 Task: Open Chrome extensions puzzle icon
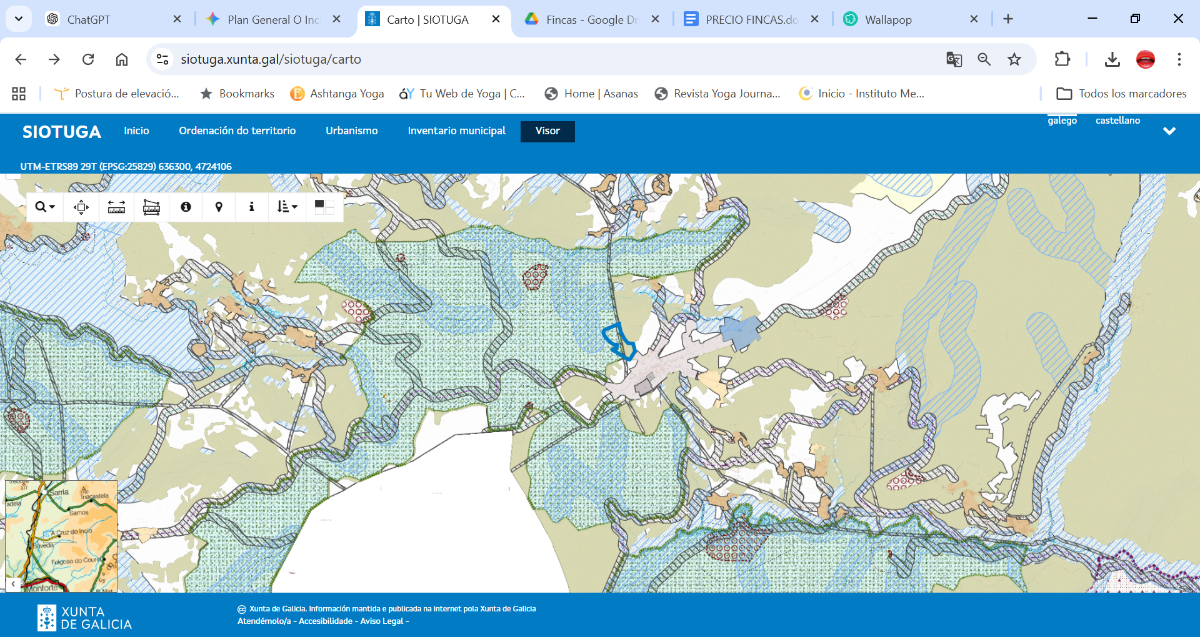click(1062, 59)
